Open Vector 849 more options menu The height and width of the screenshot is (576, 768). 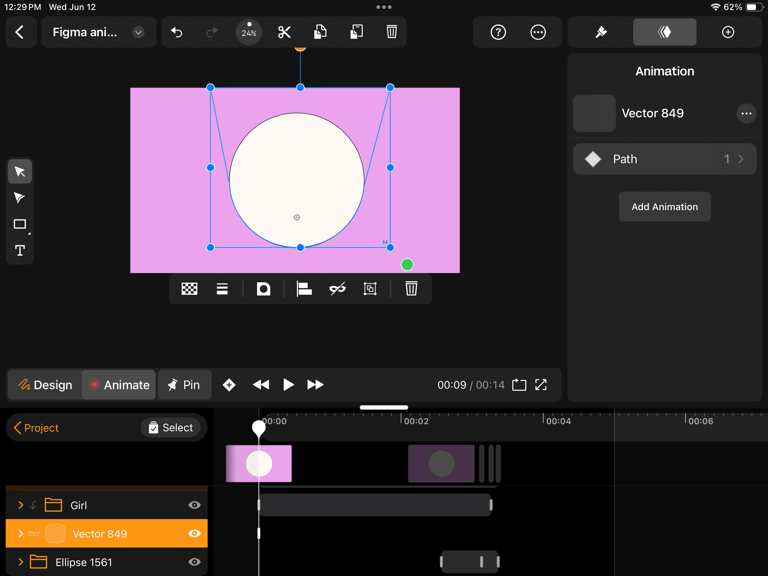pyautogui.click(x=746, y=114)
